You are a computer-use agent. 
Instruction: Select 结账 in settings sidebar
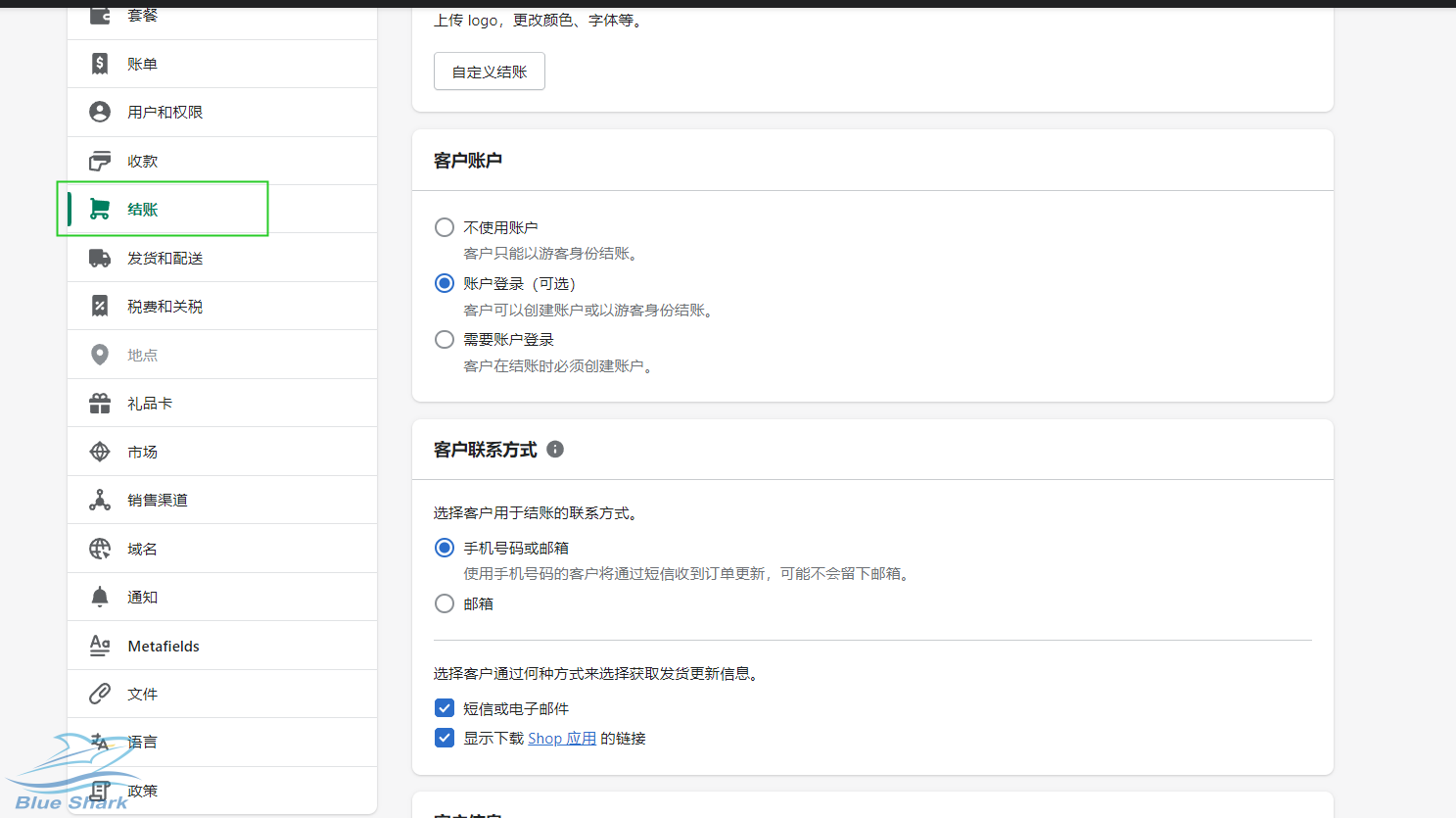pyautogui.click(x=222, y=209)
